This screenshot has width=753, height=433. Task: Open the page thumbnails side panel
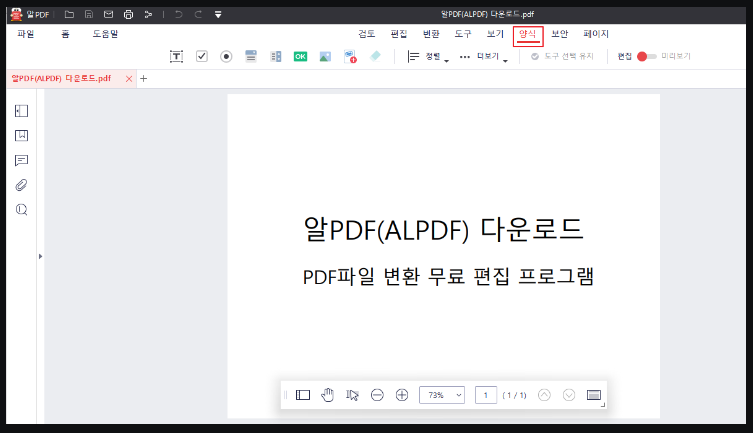pos(22,111)
